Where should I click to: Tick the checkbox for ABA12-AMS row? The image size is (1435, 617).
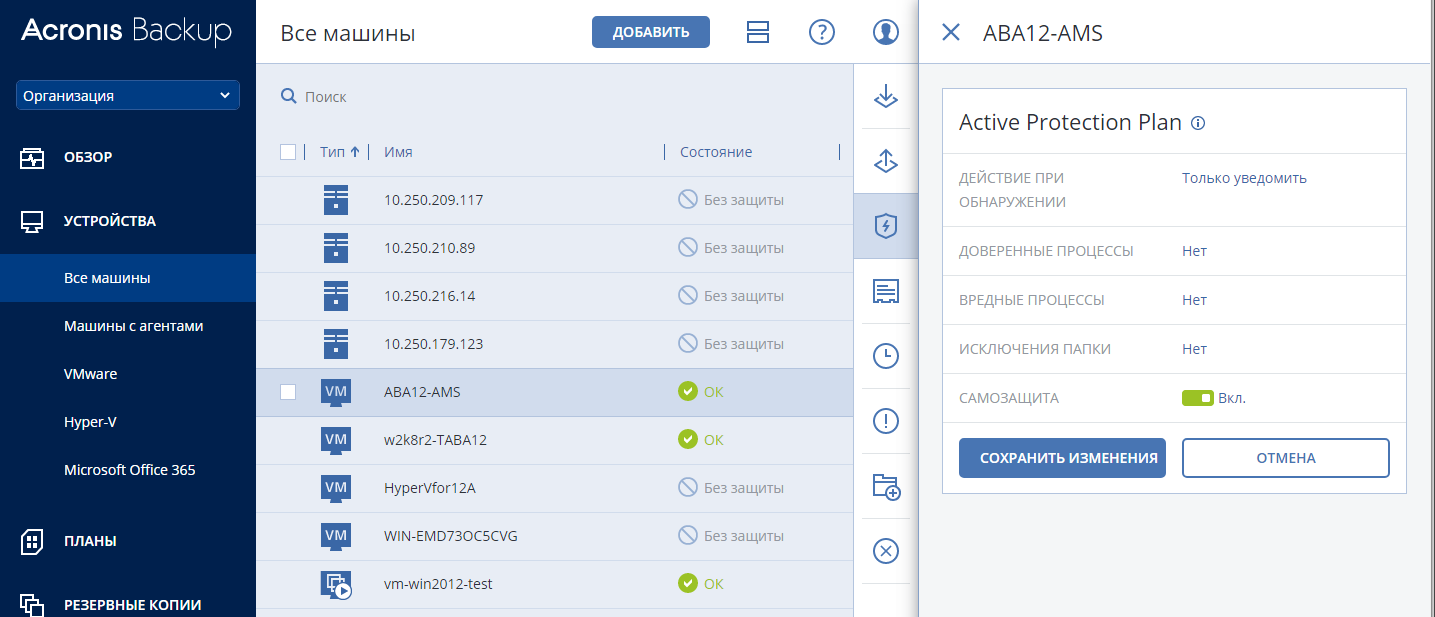pos(288,392)
